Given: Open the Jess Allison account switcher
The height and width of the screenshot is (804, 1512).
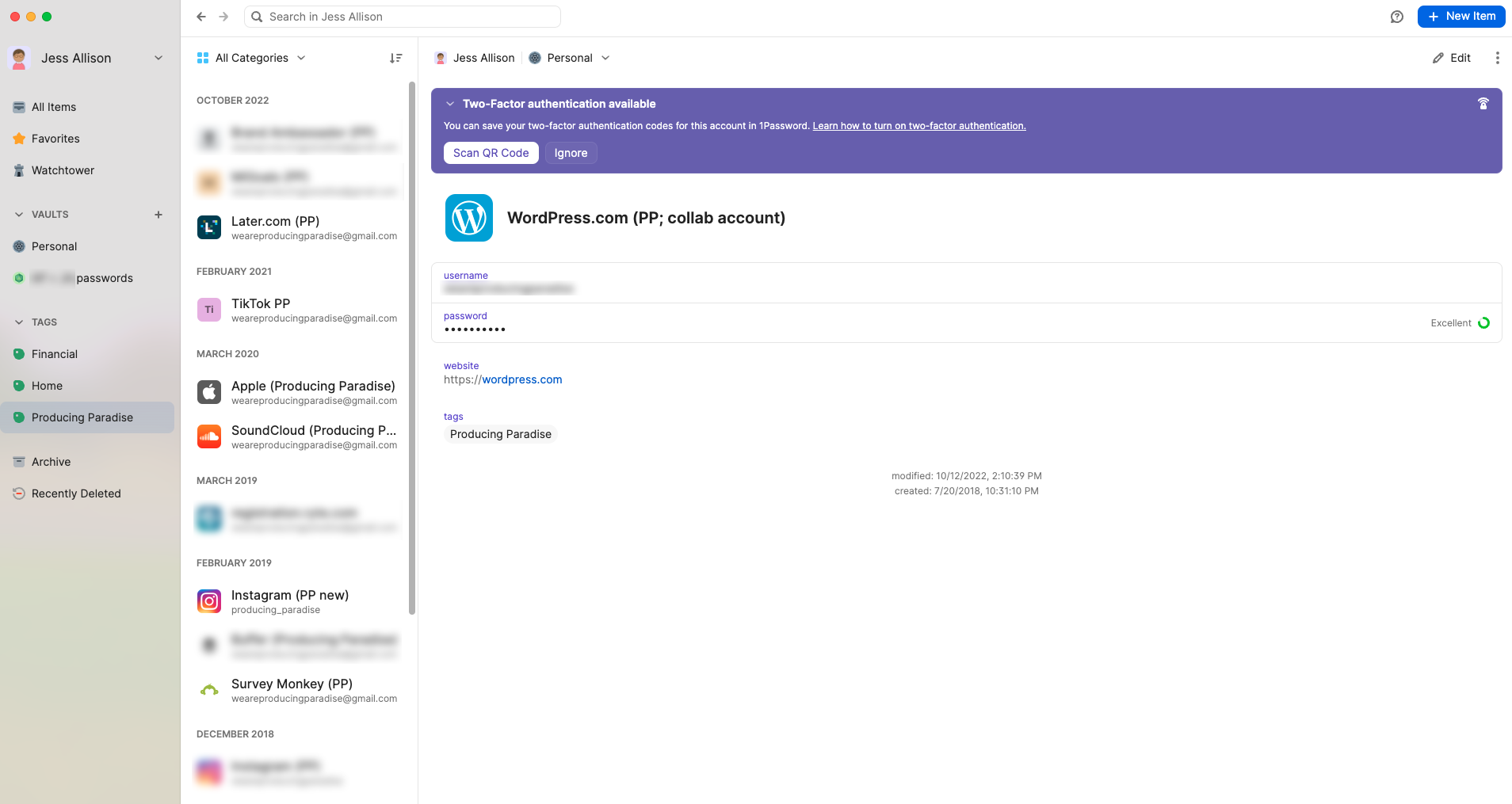Looking at the screenshot, I should pos(87,58).
